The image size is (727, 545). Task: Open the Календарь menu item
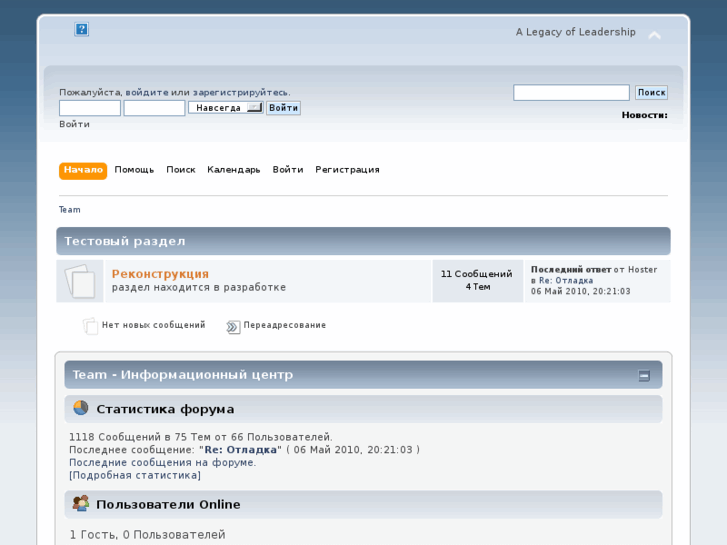coord(234,170)
